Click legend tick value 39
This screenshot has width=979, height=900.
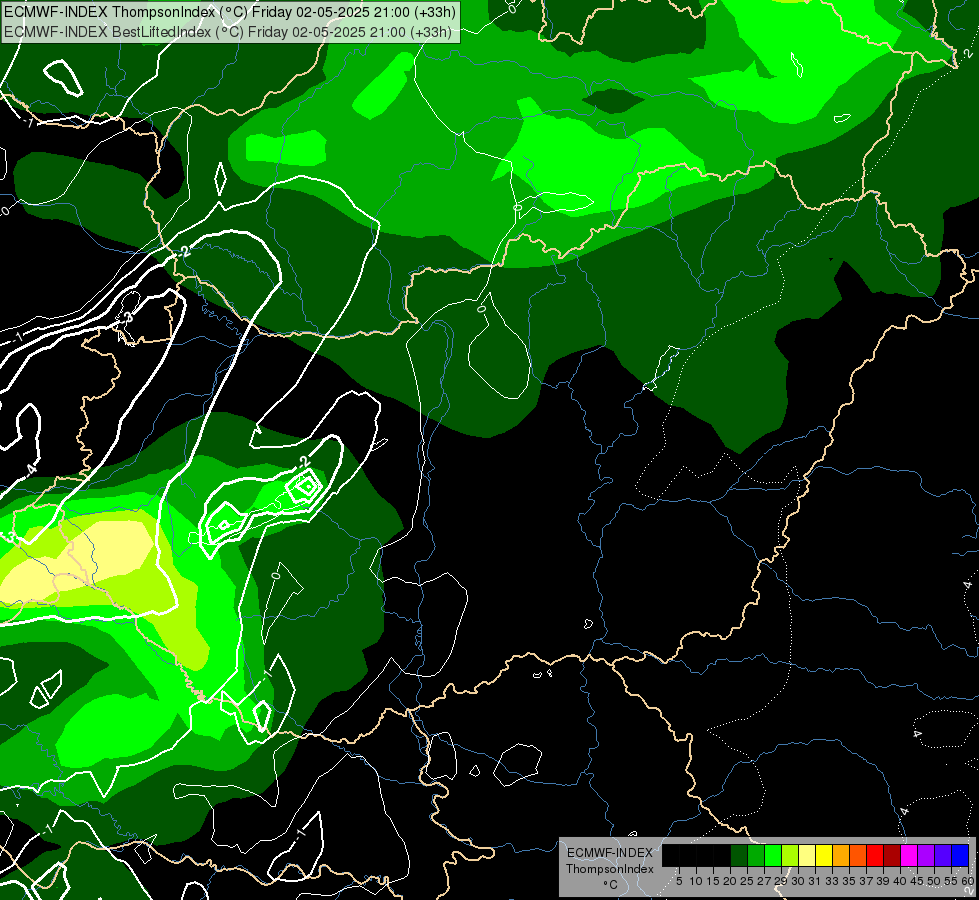pyautogui.click(x=883, y=881)
